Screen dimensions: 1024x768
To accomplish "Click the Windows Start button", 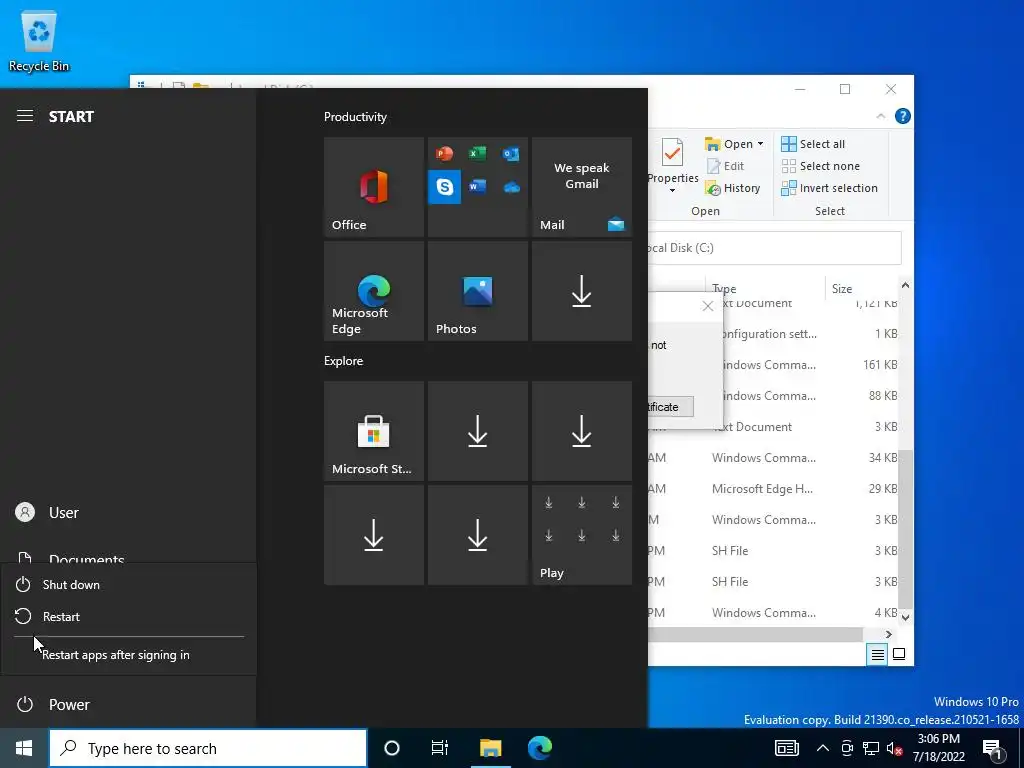I will pyautogui.click(x=24, y=748).
